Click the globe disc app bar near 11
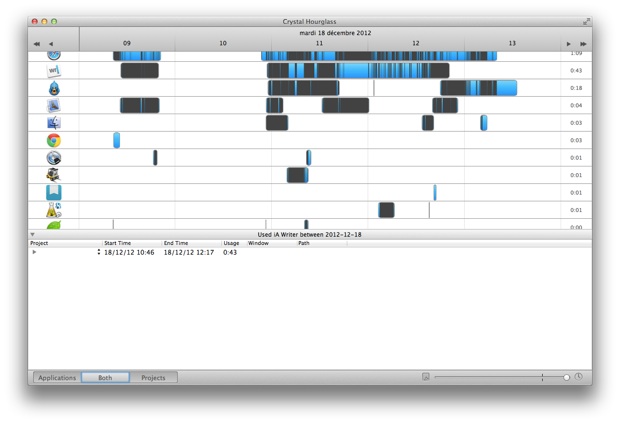Viewport: 620px width, 424px height. [309, 157]
